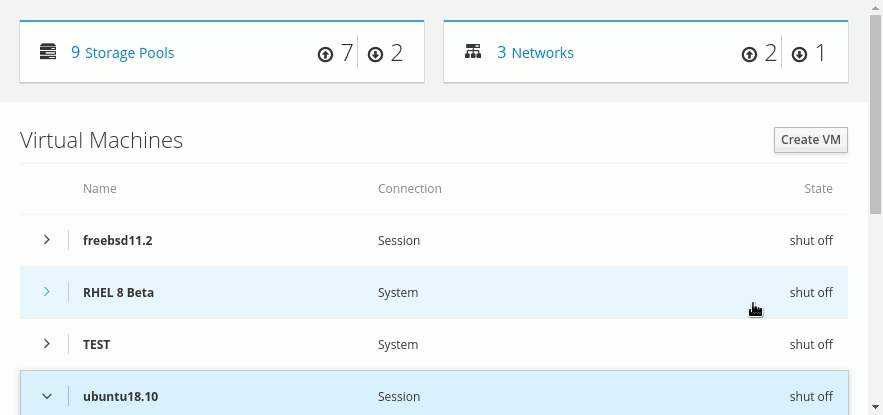Click the Name column header
This screenshot has width=883, height=415.
pyautogui.click(x=100, y=189)
